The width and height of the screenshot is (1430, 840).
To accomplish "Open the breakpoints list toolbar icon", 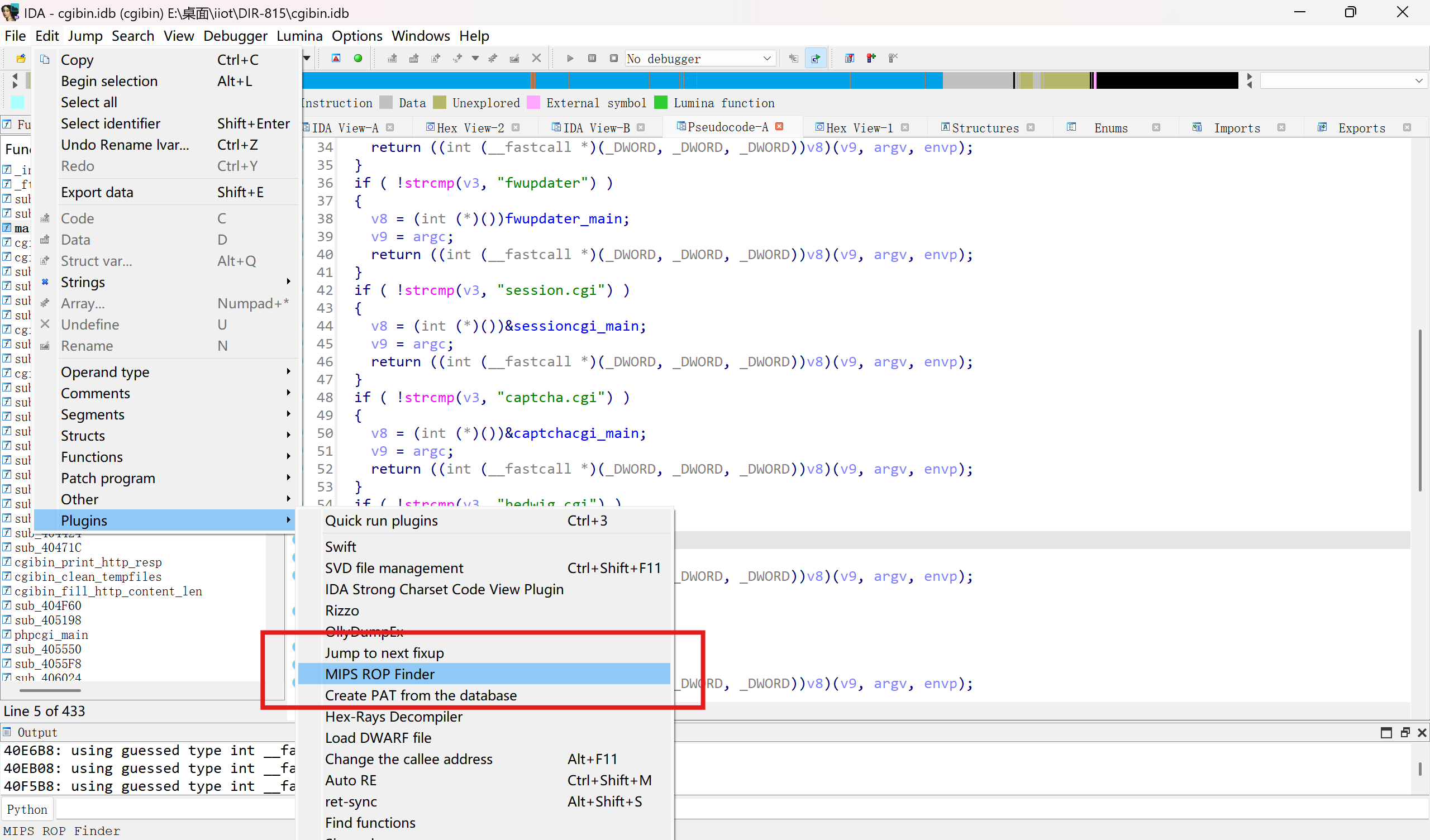I will click(x=850, y=59).
